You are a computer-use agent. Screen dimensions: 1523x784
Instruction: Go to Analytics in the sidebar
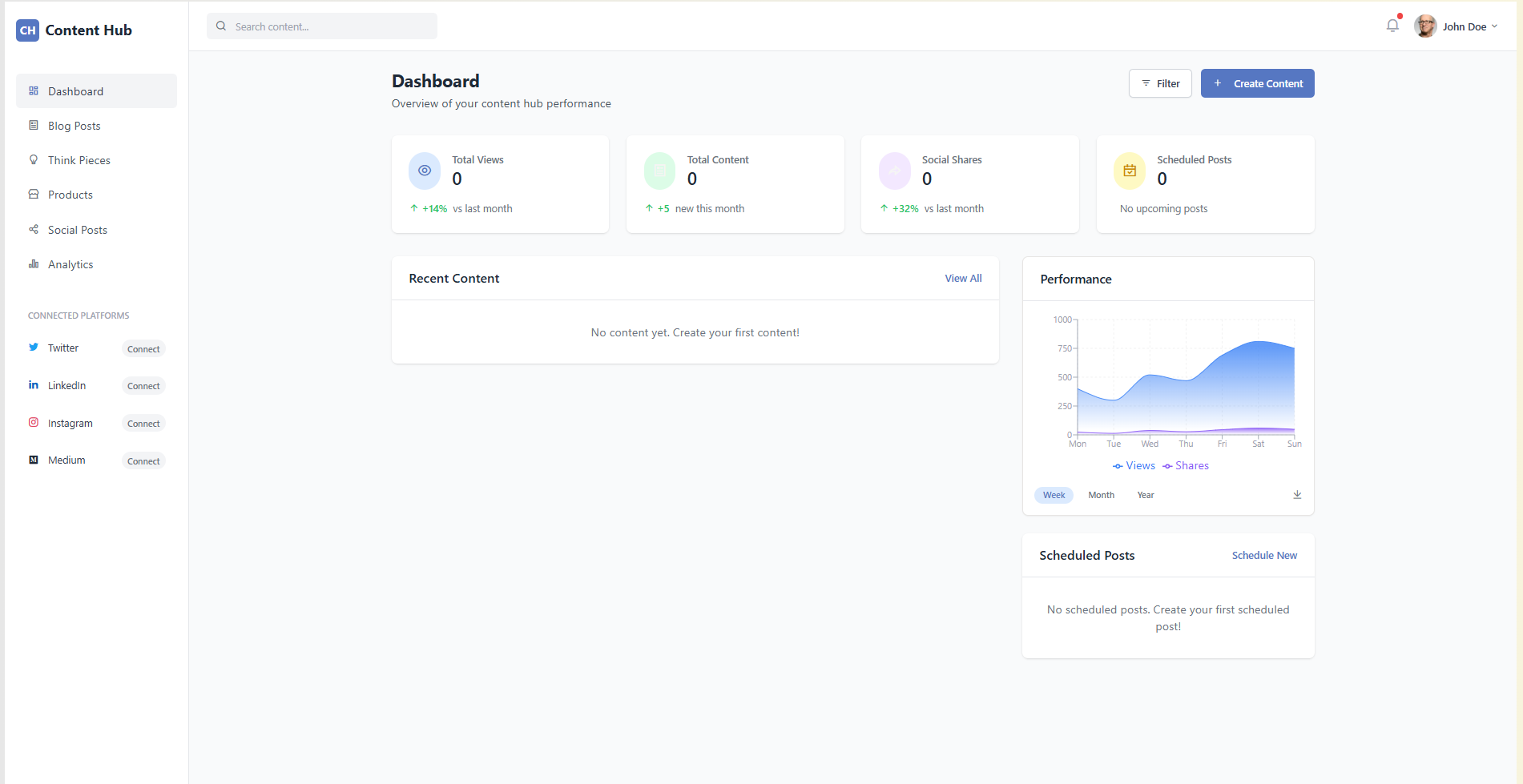pos(71,264)
